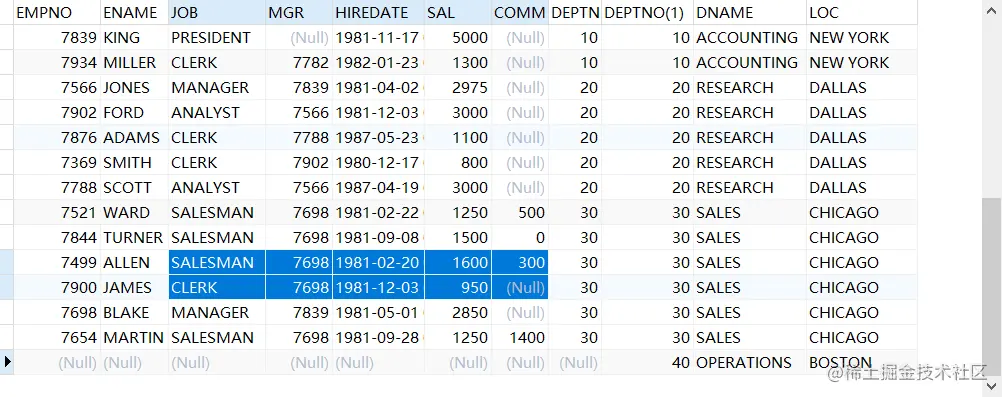The width and height of the screenshot is (1002, 397).
Task: Select hire date 1981-05-01
Action: click(378, 313)
